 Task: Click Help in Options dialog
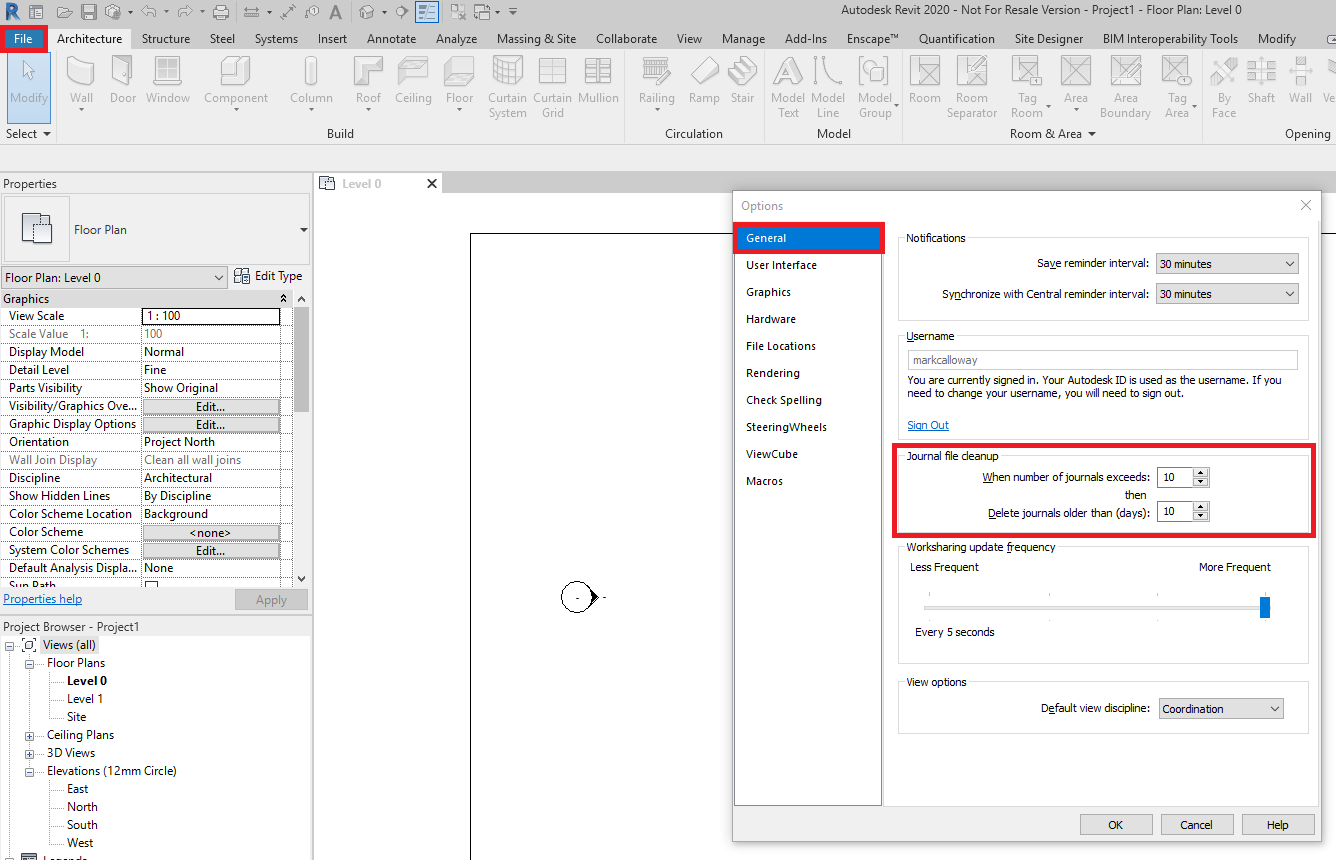pyautogui.click(x=1277, y=825)
